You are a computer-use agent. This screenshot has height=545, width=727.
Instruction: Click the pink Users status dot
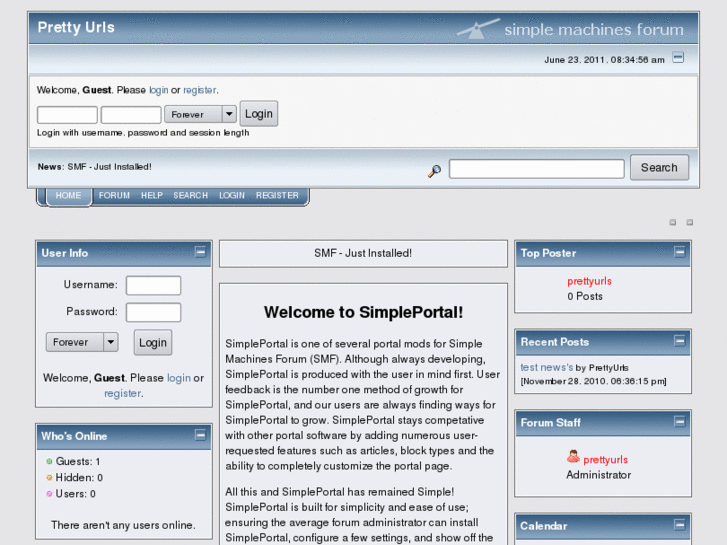(49, 494)
